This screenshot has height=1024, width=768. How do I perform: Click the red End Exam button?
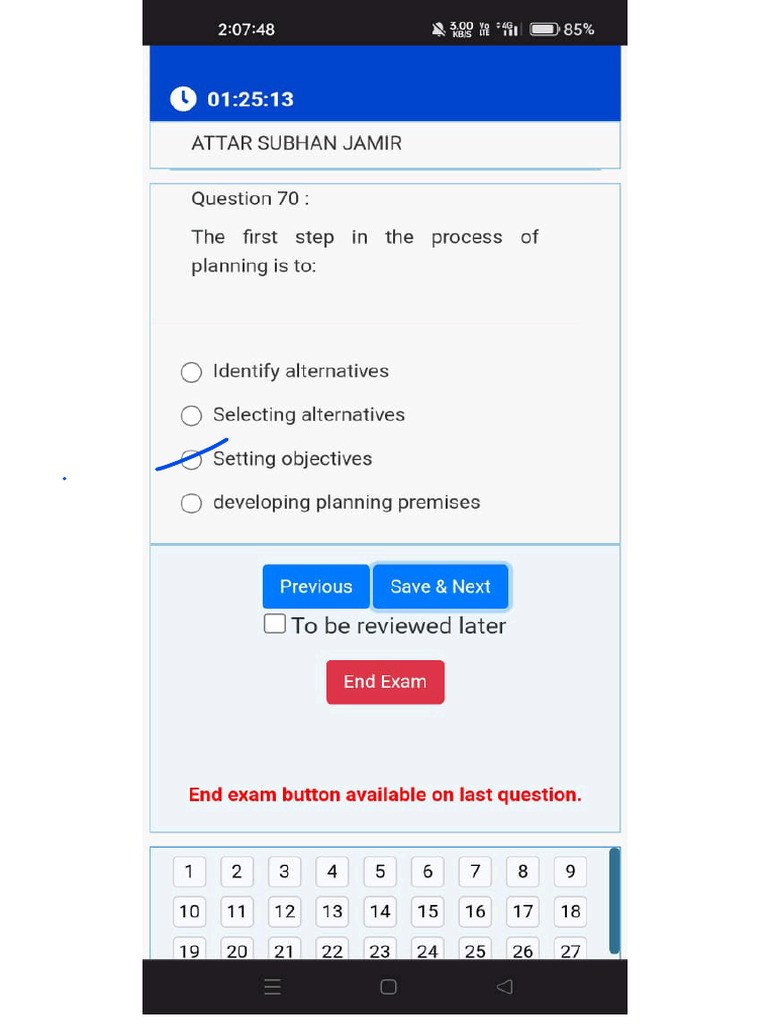[x=385, y=682]
